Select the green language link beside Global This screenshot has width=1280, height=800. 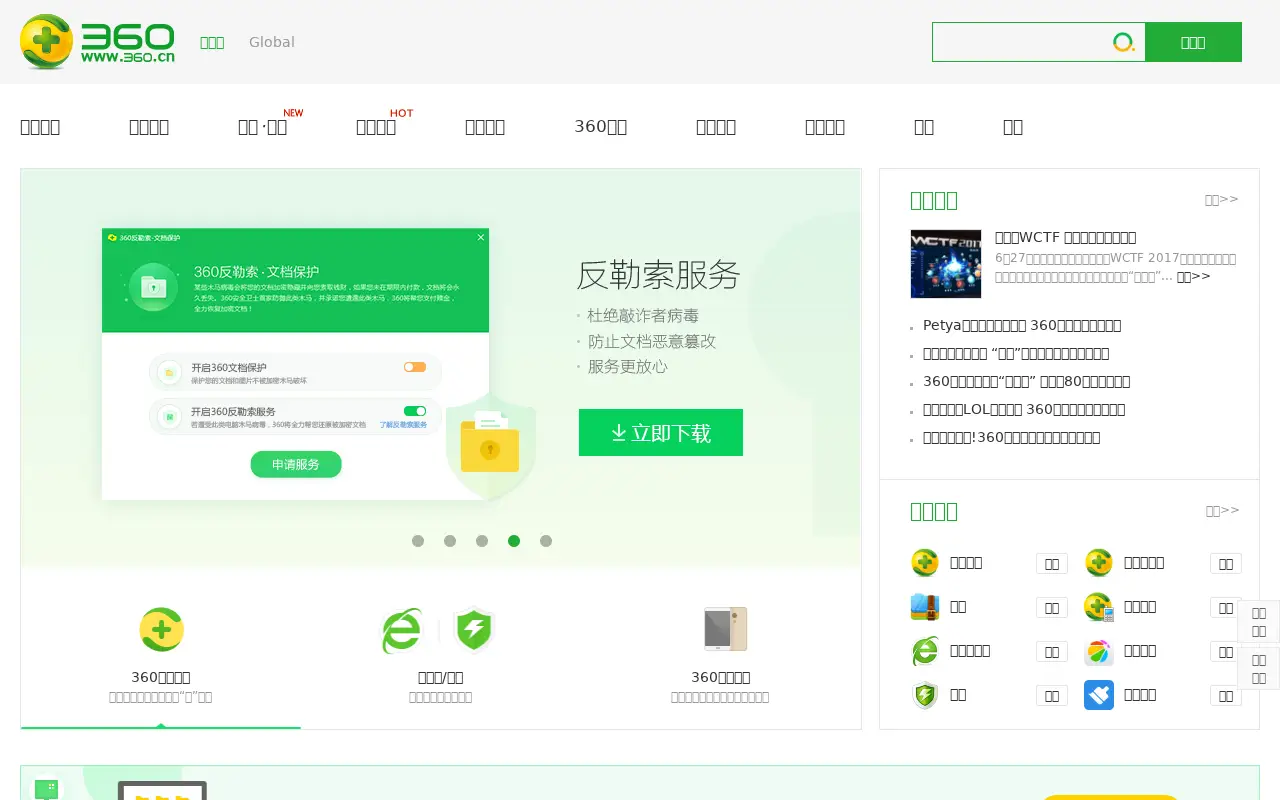[x=212, y=42]
